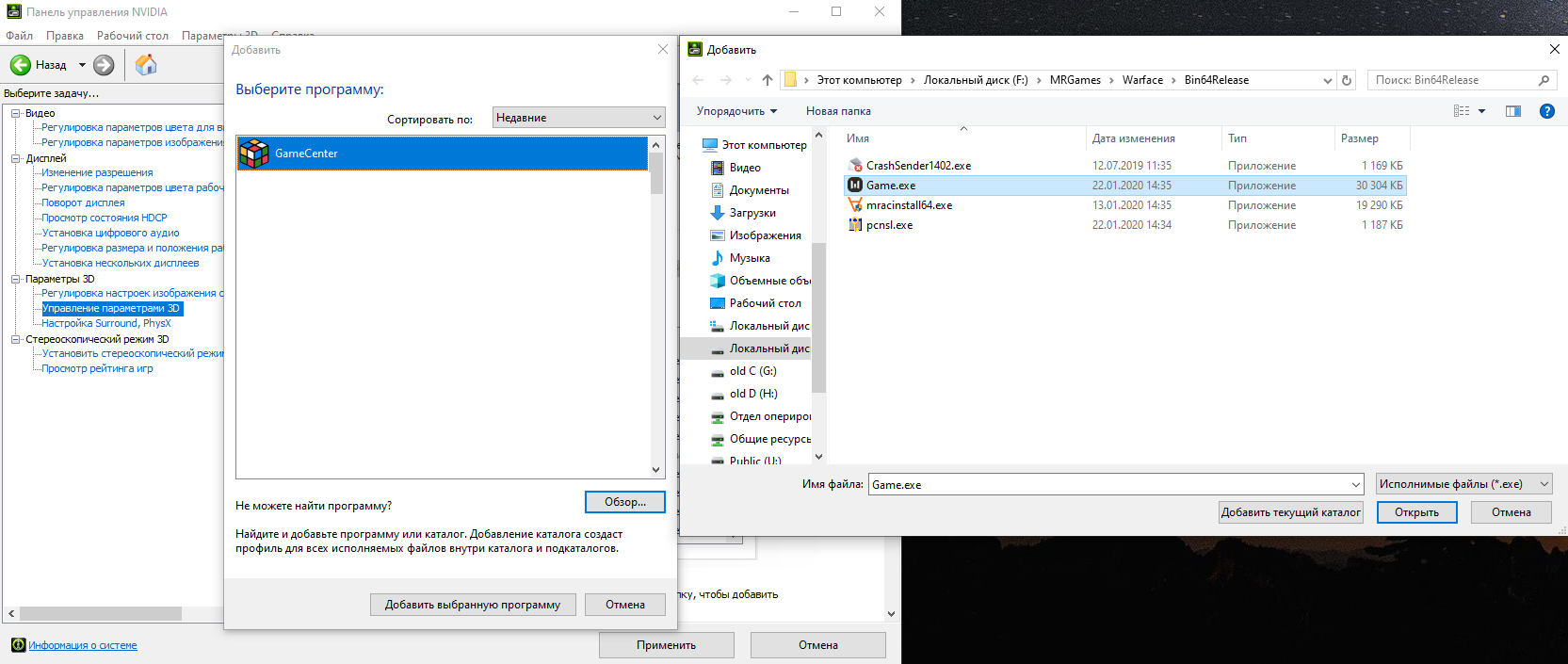Viewport: 1568px width, 664px height.
Task: Open the file type filter Исполнимые файлы dropdown
Action: tap(1464, 484)
